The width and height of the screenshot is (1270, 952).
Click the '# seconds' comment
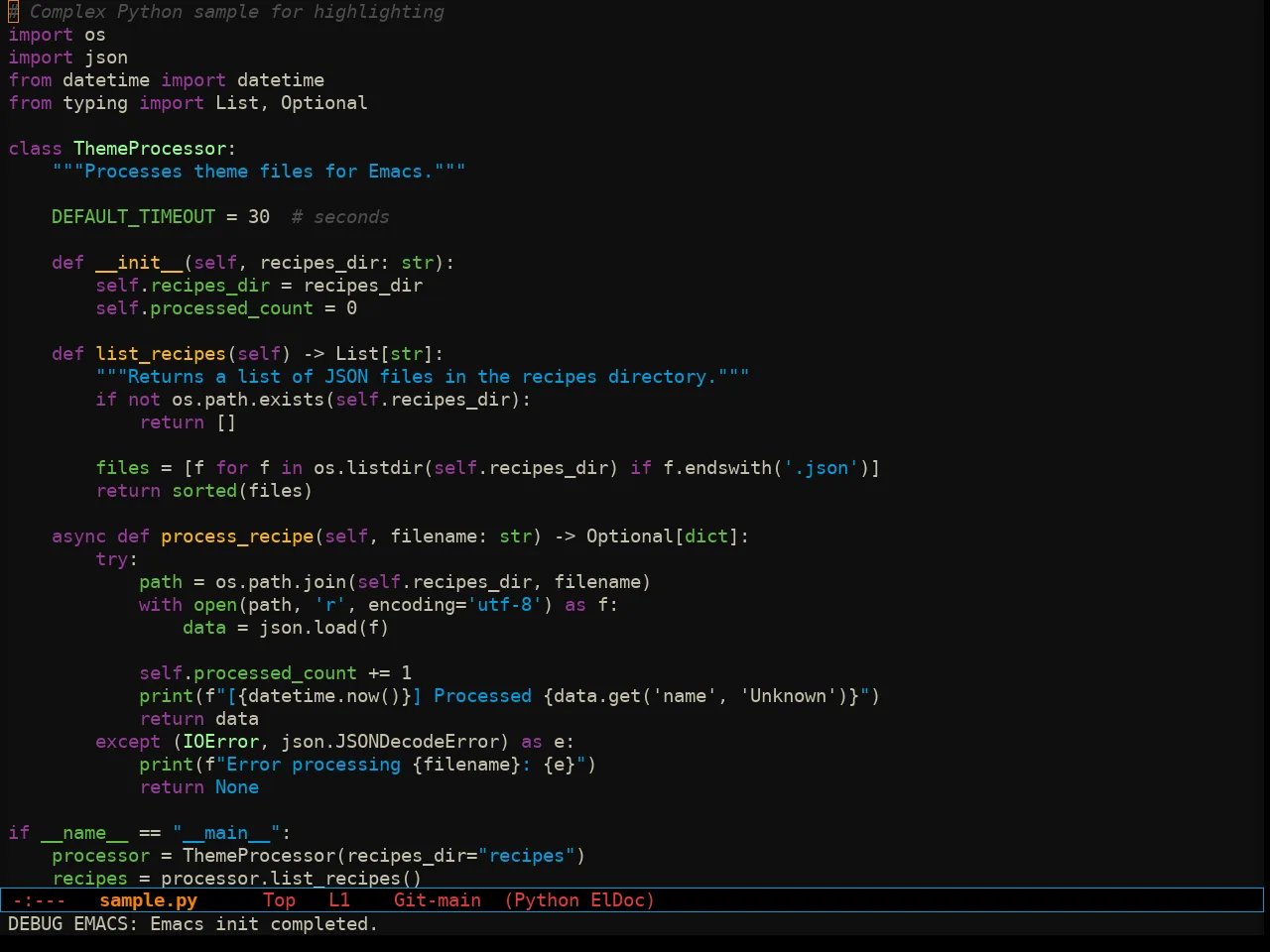tap(340, 217)
